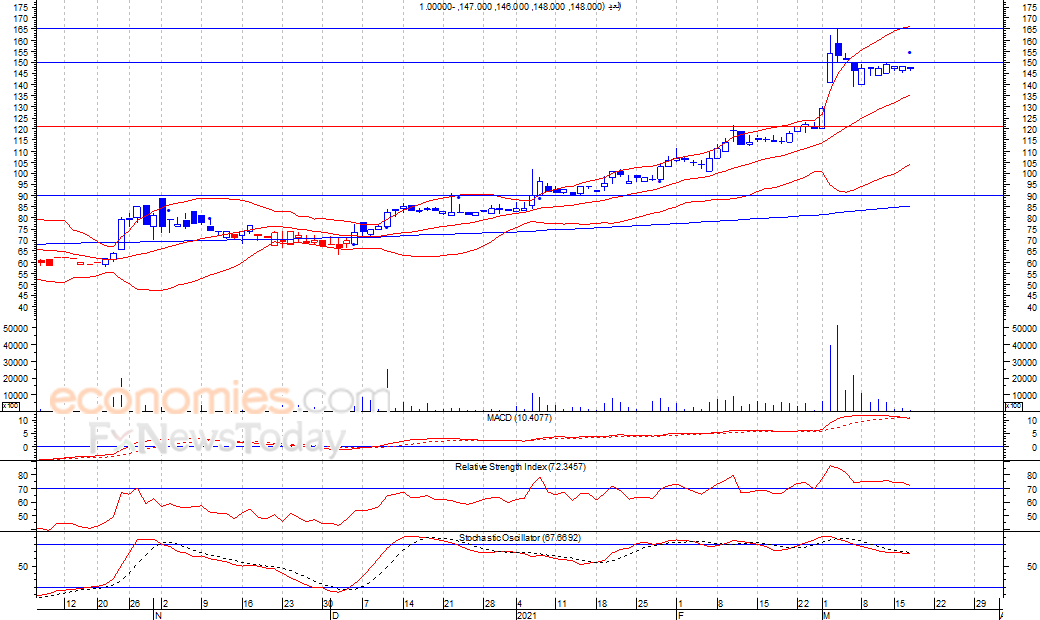Click the highest candlestick wick touching 165

point(838,36)
